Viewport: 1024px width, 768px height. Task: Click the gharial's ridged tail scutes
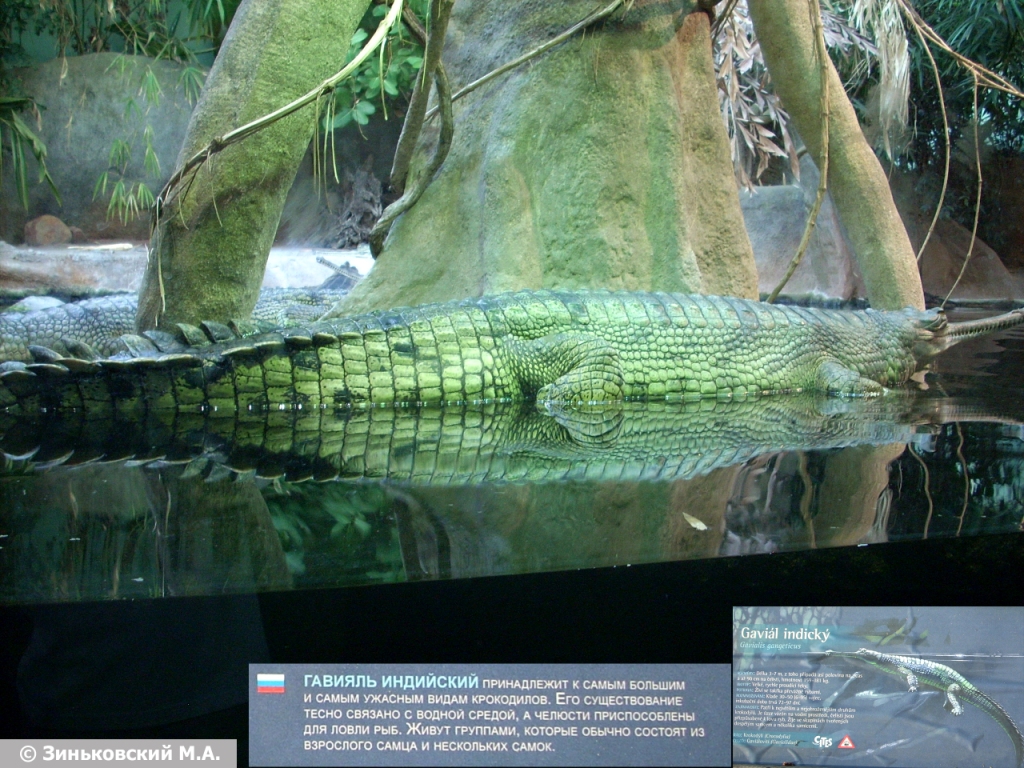pos(150,345)
